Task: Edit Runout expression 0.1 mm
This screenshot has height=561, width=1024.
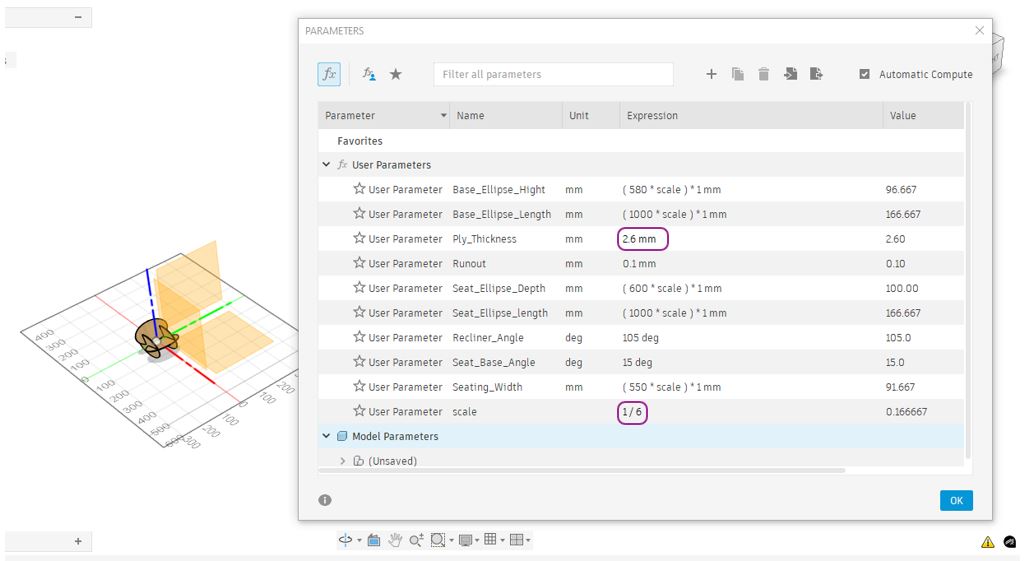Action: tap(639, 264)
